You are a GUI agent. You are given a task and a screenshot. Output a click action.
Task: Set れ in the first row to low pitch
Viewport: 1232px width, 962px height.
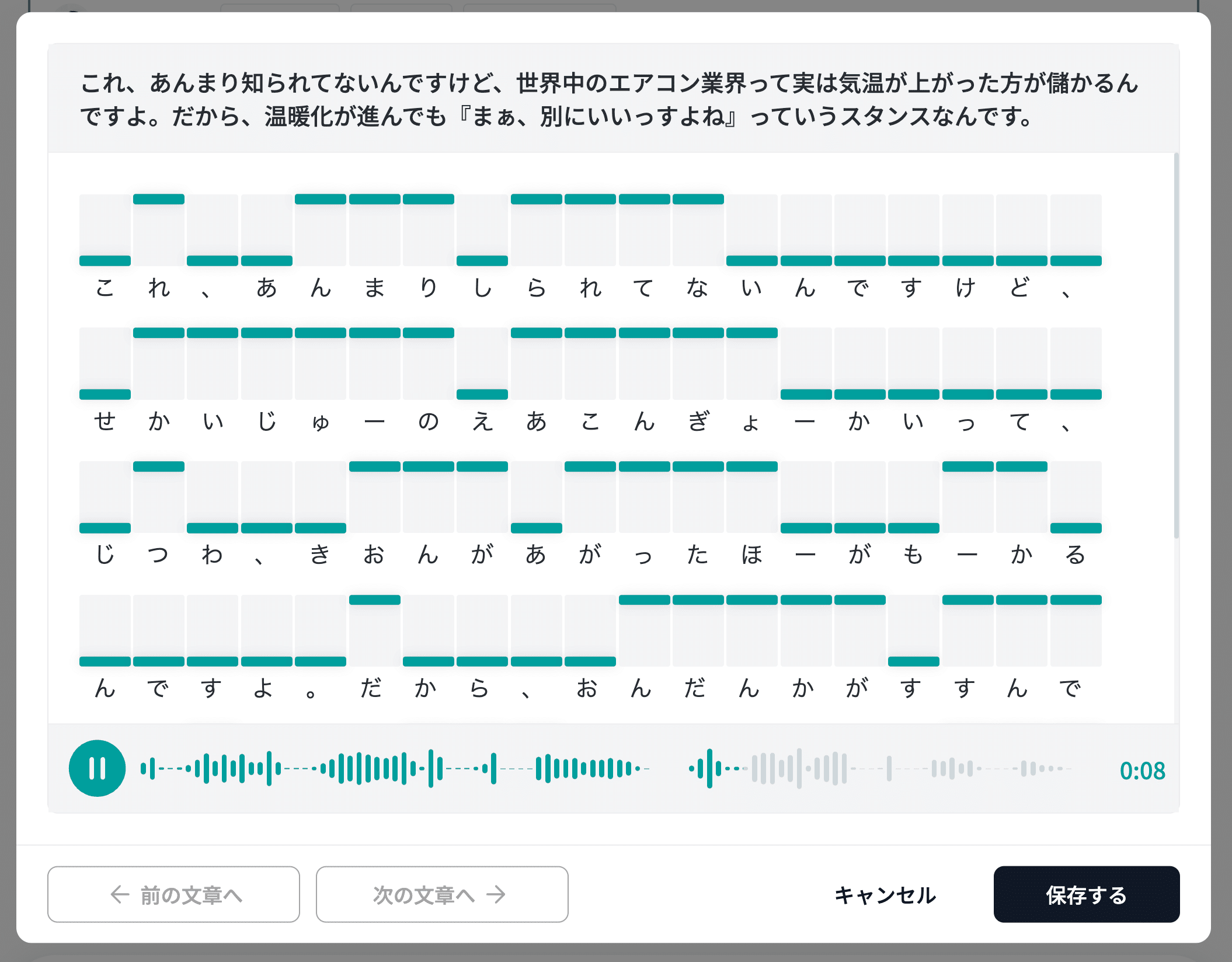tap(159, 260)
